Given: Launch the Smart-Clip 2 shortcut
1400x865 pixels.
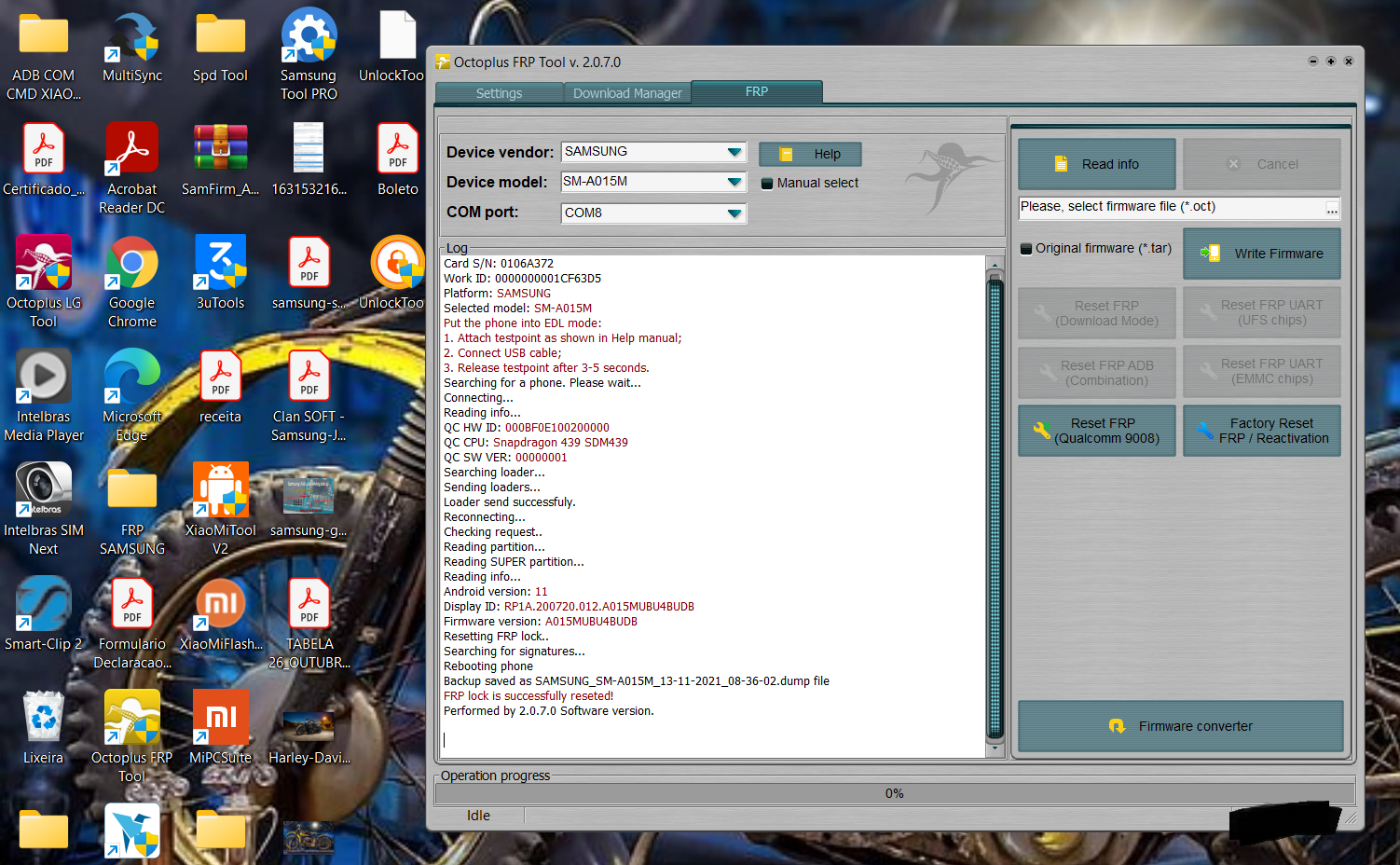Looking at the screenshot, I should (x=44, y=615).
